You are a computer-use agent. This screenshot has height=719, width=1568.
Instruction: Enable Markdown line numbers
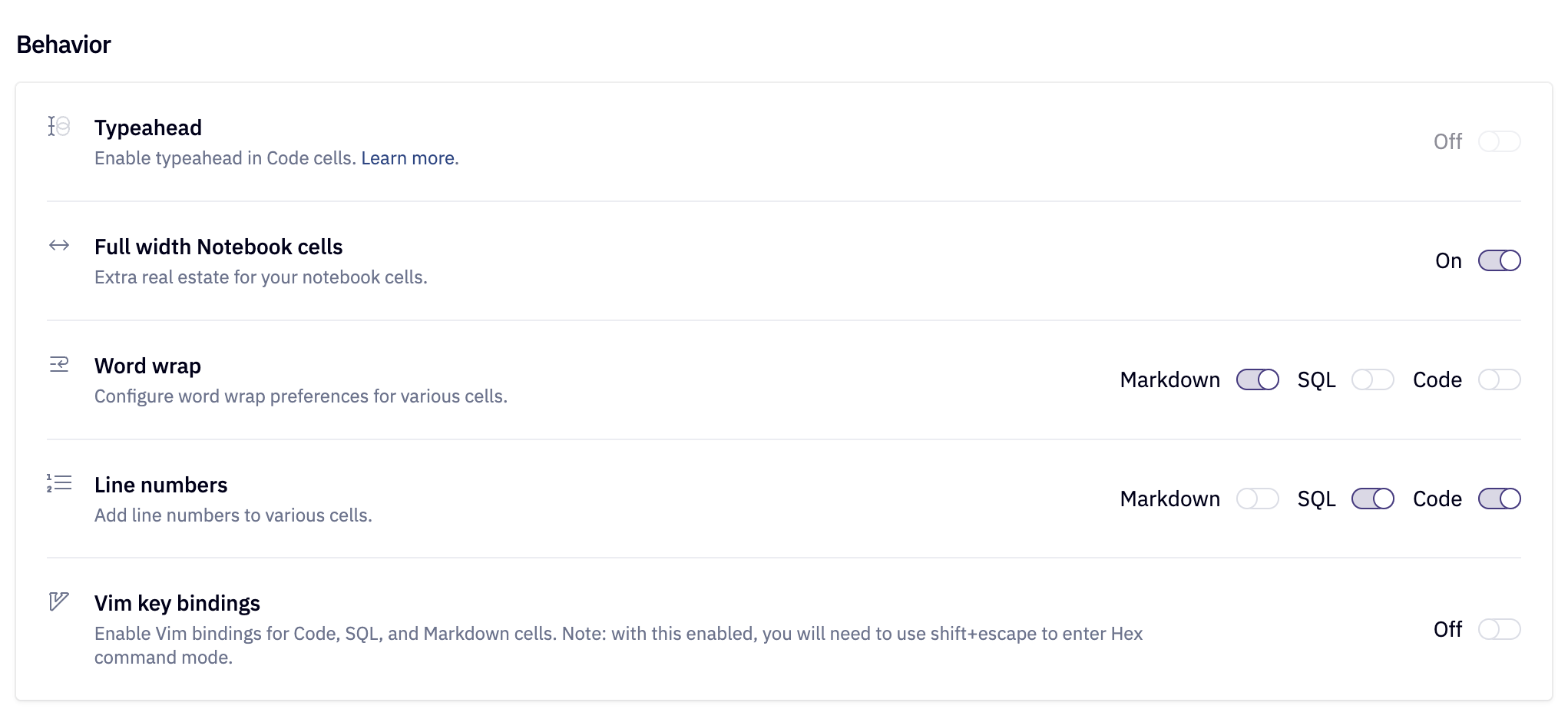click(1257, 499)
